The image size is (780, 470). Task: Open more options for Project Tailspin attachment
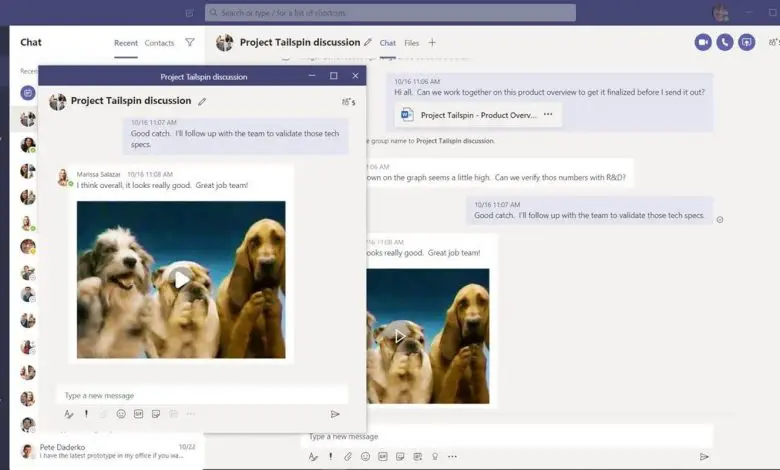click(x=548, y=114)
